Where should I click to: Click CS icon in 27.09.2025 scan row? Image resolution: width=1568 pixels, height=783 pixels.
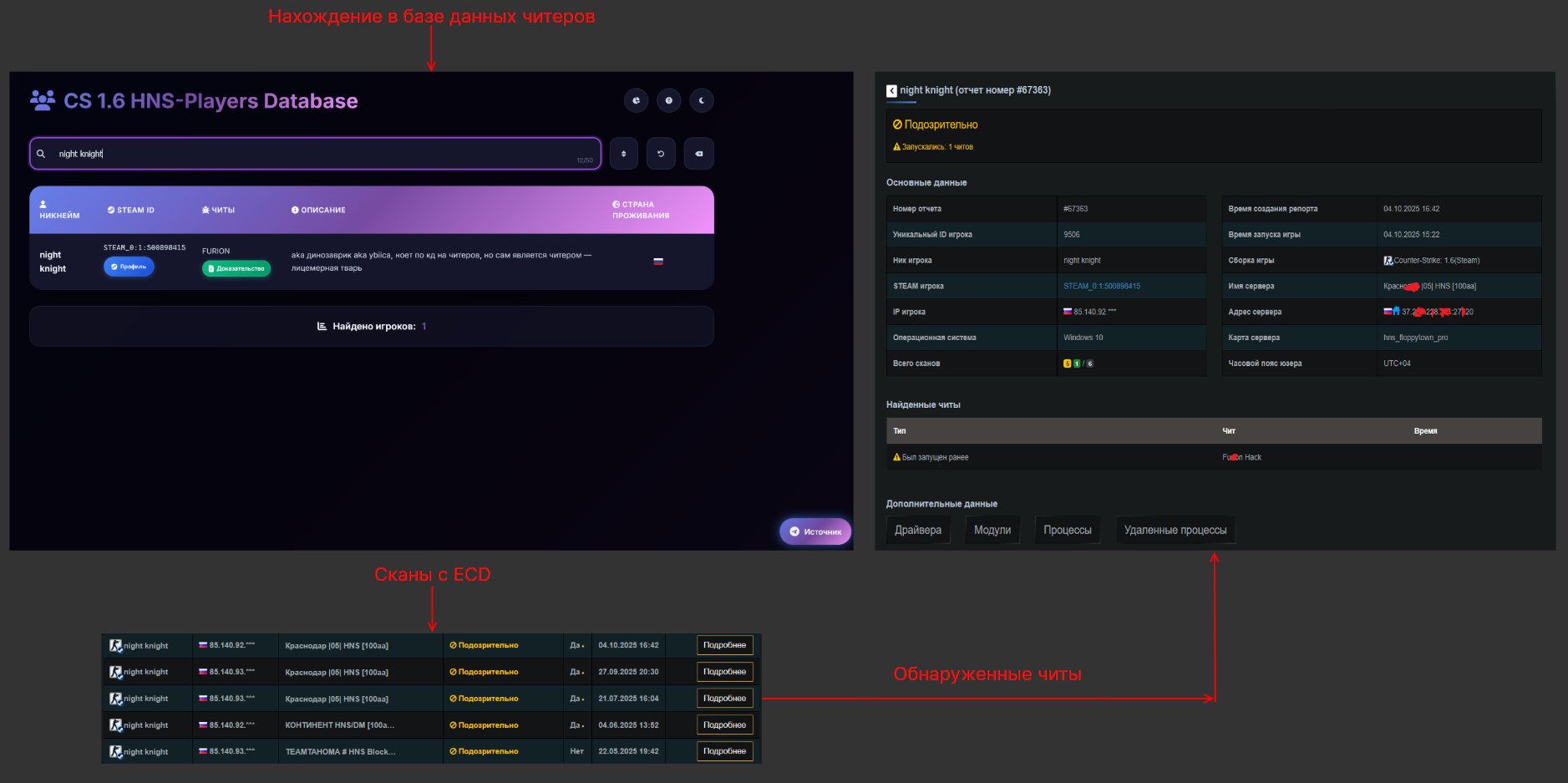[x=115, y=672]
